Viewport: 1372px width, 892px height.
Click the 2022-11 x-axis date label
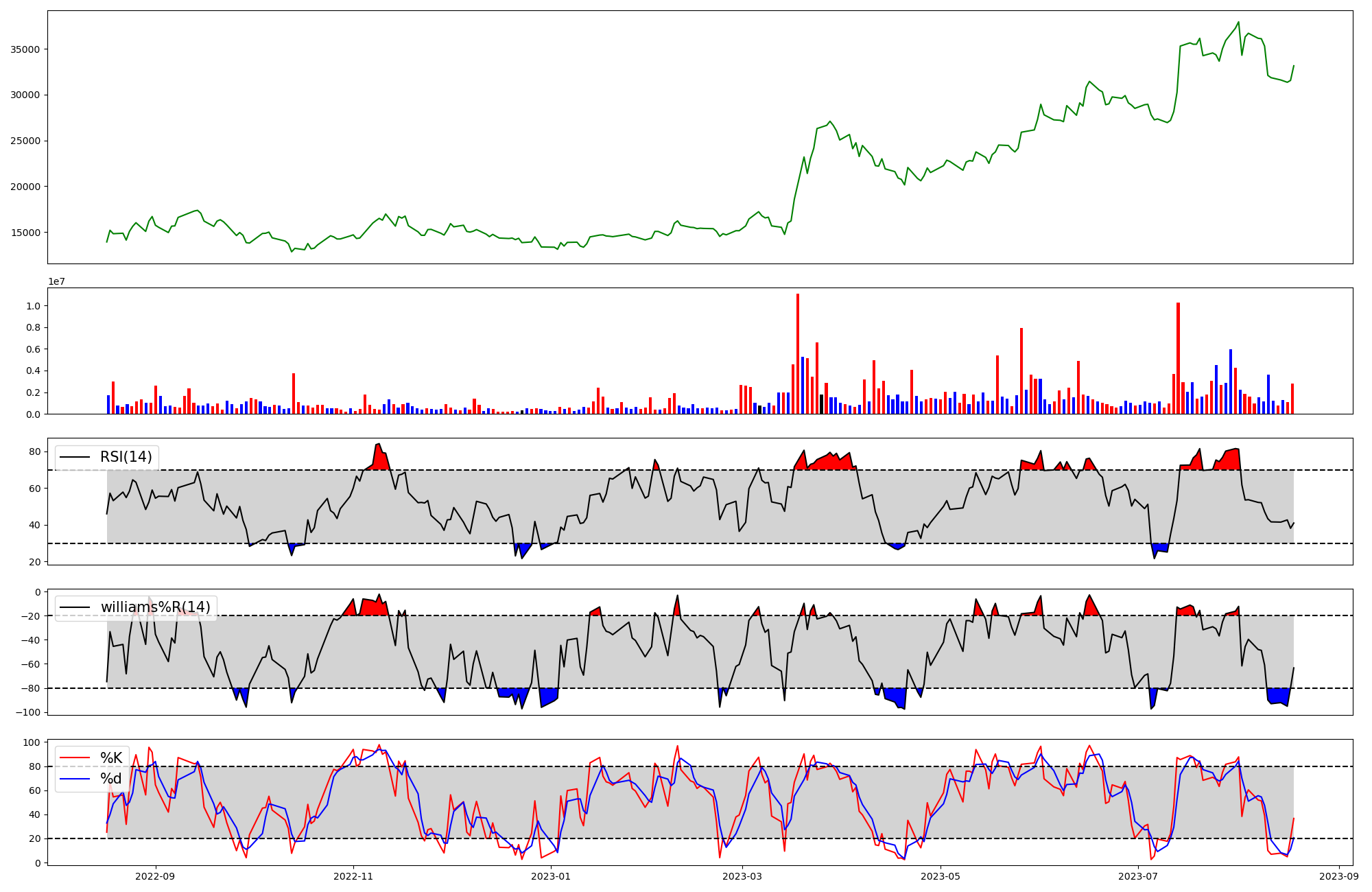353,876
